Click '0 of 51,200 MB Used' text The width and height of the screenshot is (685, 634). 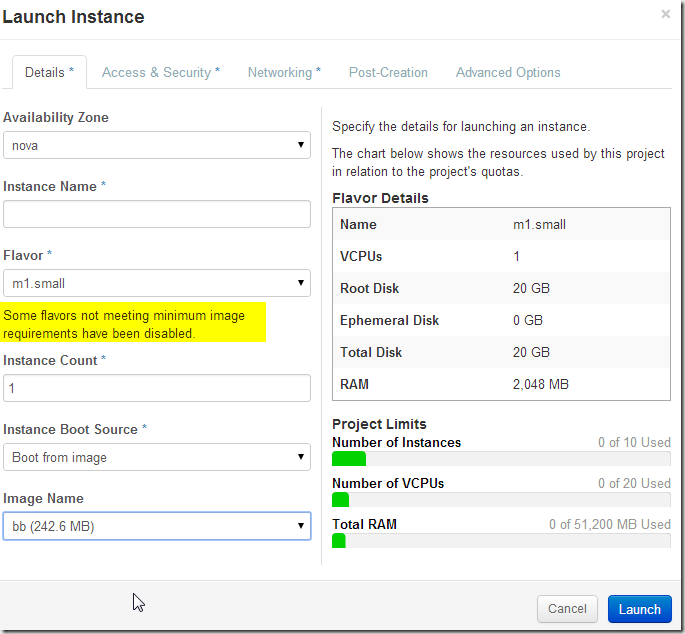pos(609,524)
